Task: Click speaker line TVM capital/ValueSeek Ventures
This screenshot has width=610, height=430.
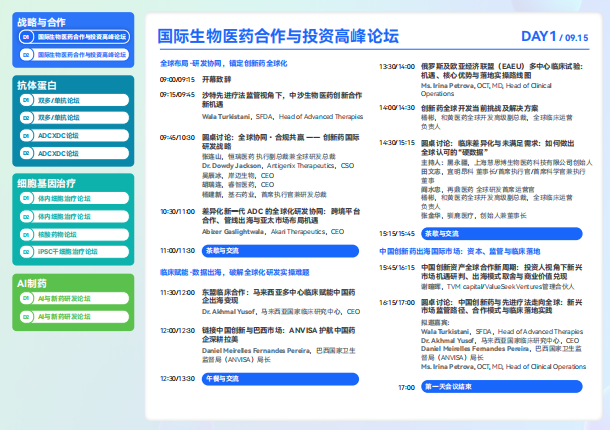Action: [x=498, y=286]
